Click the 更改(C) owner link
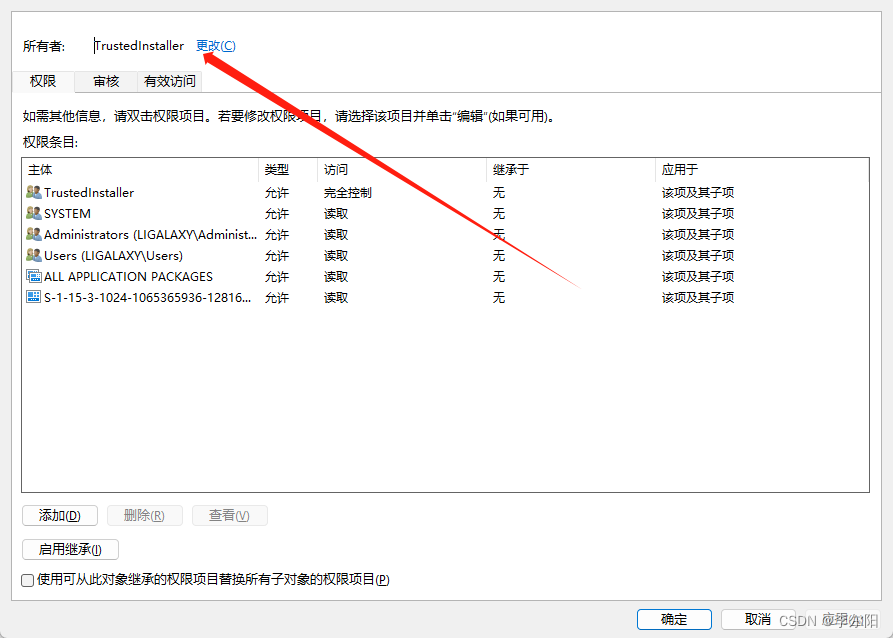The image size is (893, 638). (216, 46)
